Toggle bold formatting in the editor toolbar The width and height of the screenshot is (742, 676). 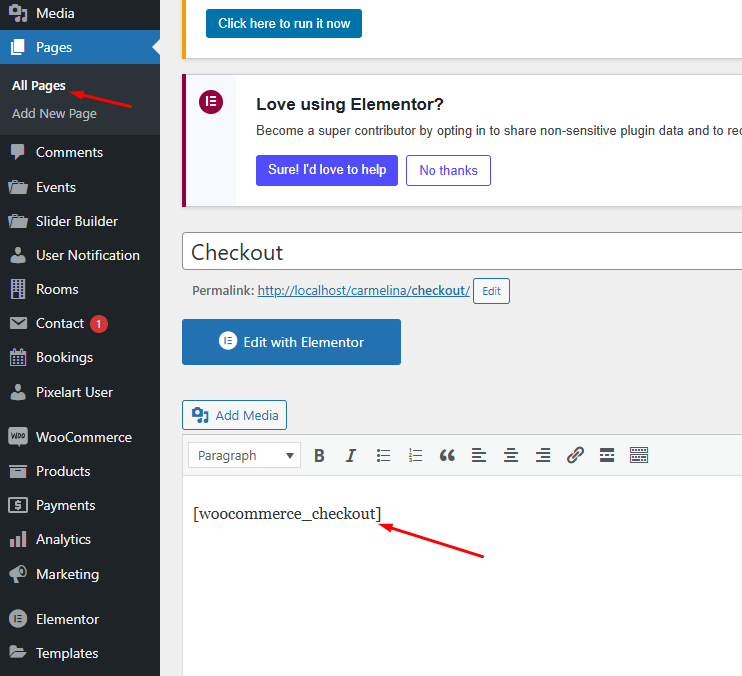pyautogui.click(x=319, y=455)
